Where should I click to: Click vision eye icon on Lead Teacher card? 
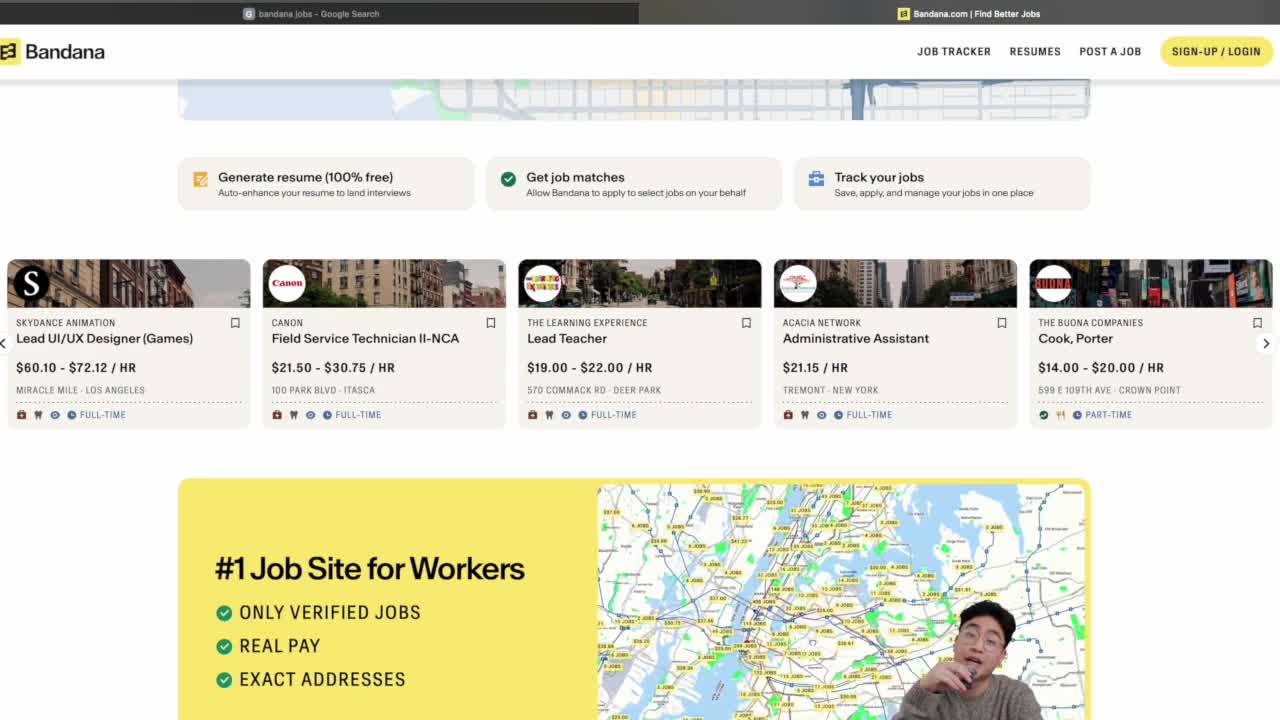coord(566,415)
